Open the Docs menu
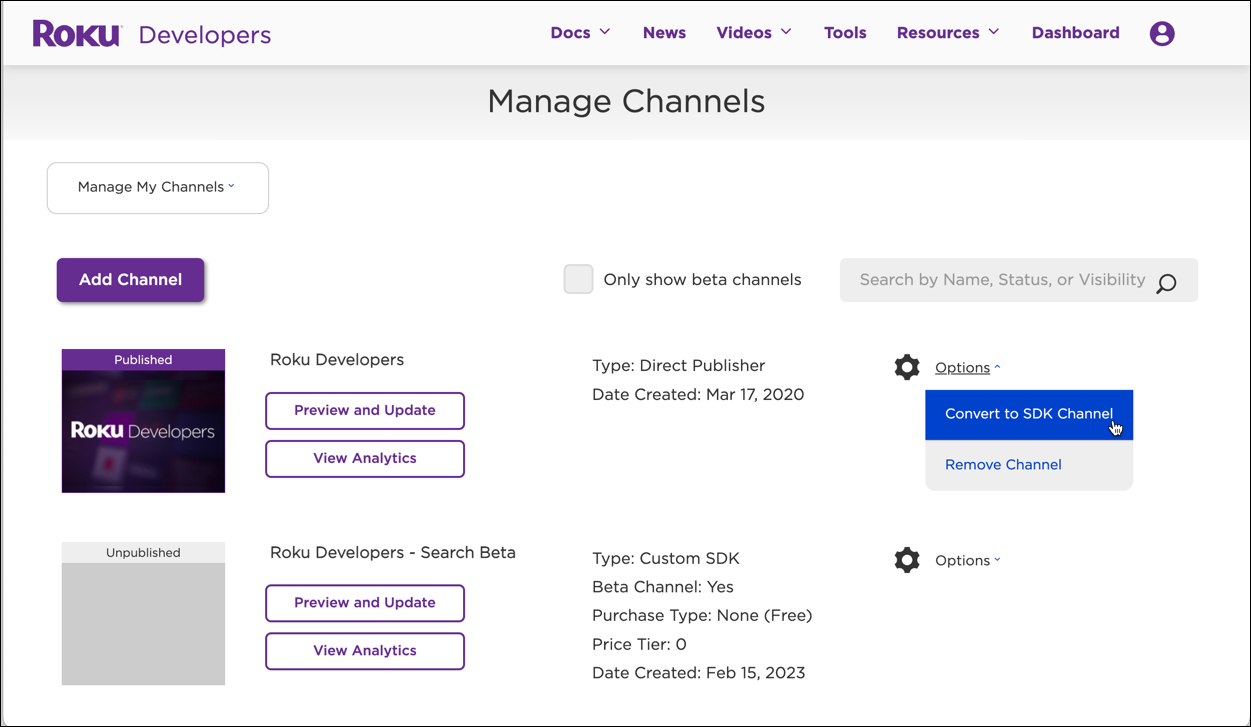Viewport: 1251px width, 727px height. pos(579,32)
